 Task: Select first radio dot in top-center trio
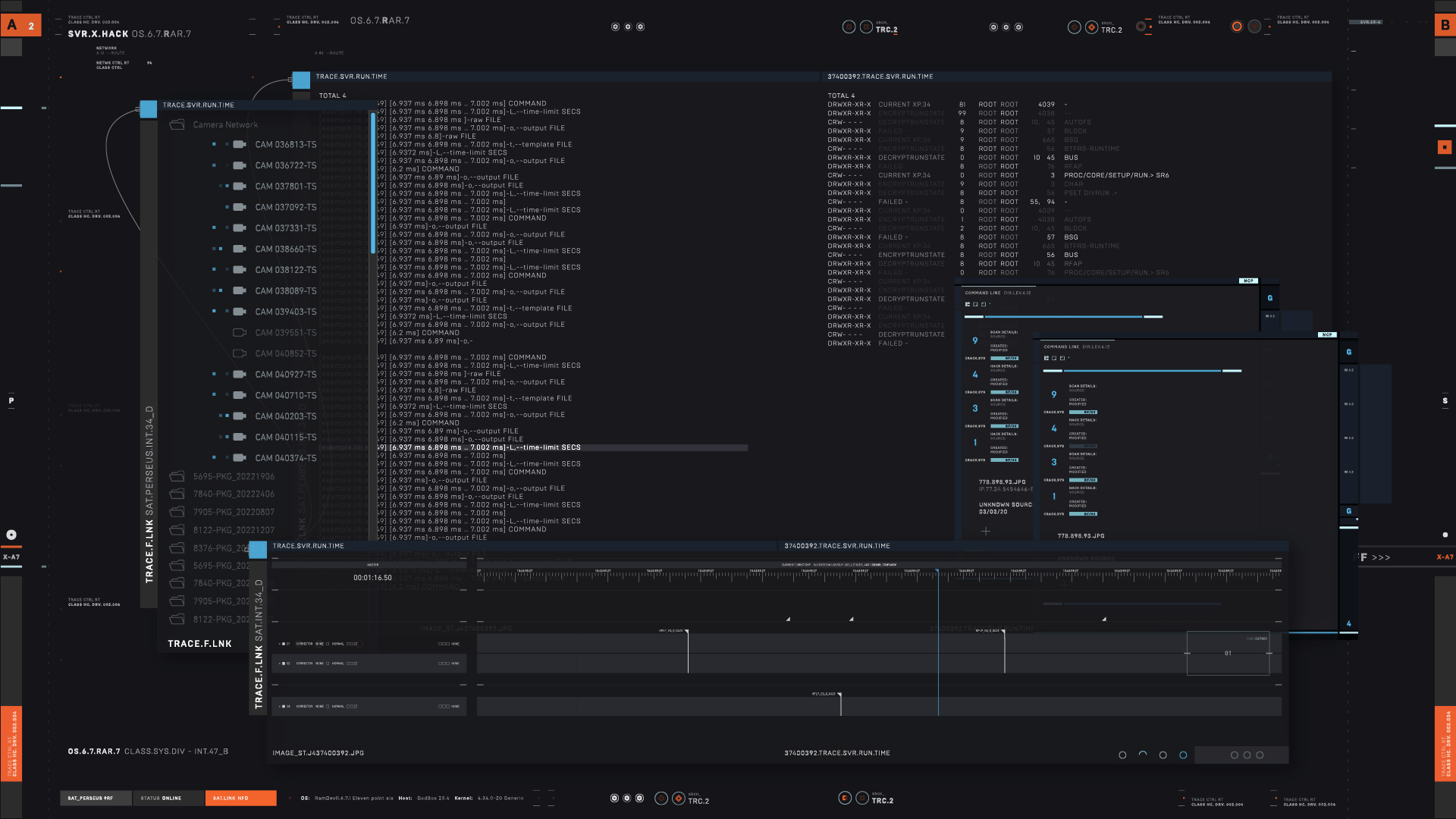pos(615,27)
